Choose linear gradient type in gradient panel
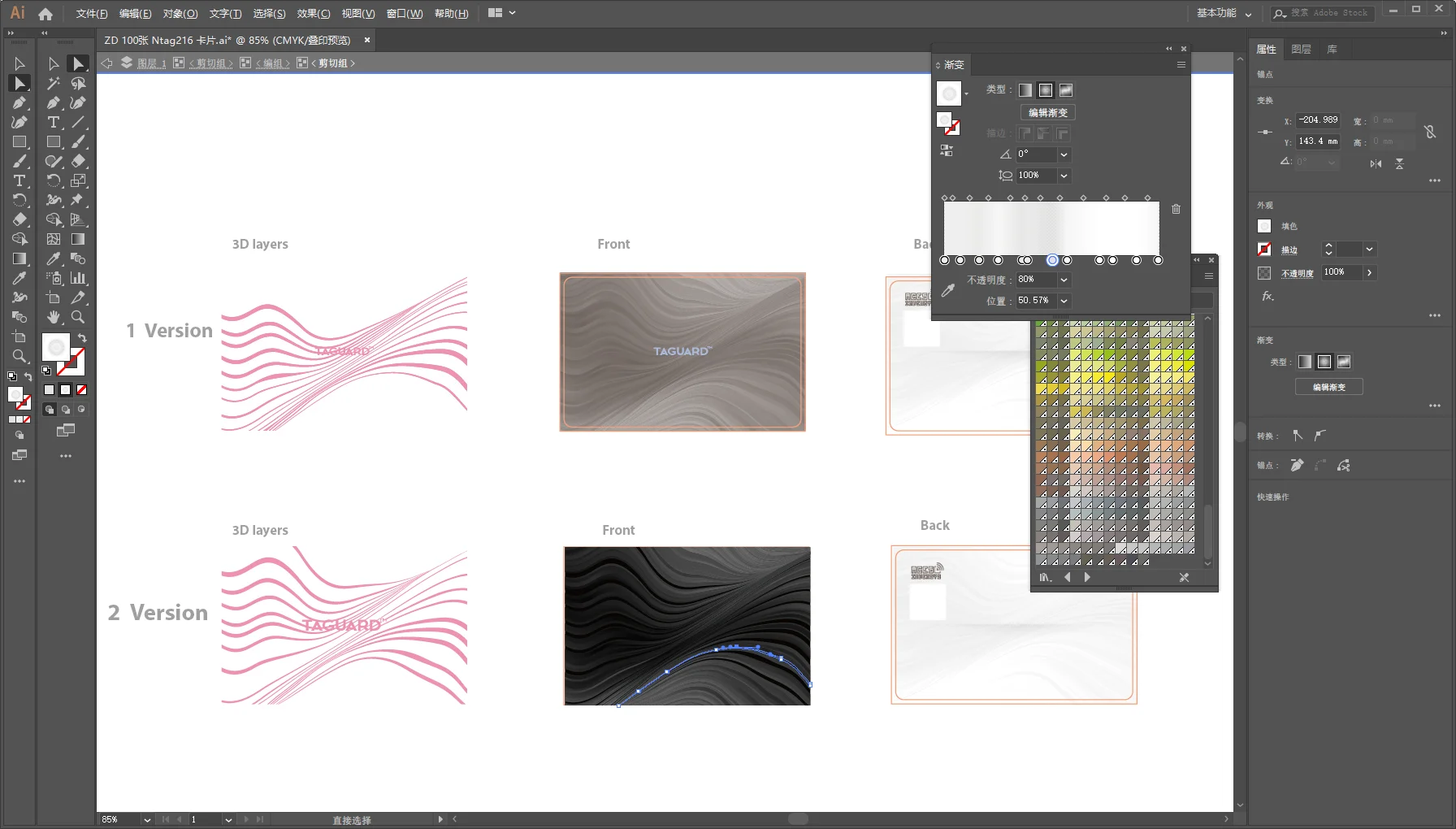The width and height of the screenshot is (1456, 829). (x=1025, y=90)
